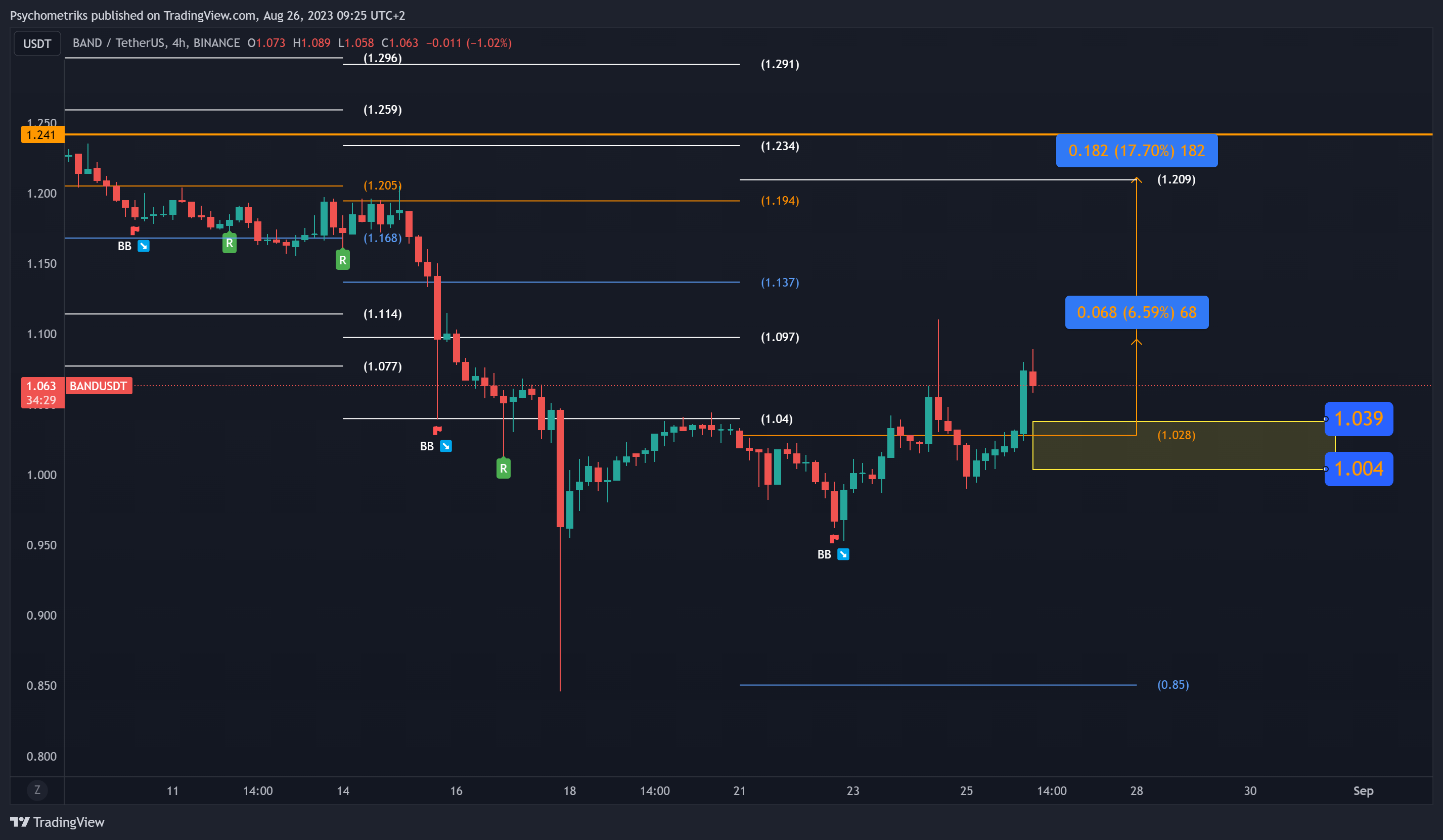Click the O1.073 open value

tap(266, 43)
